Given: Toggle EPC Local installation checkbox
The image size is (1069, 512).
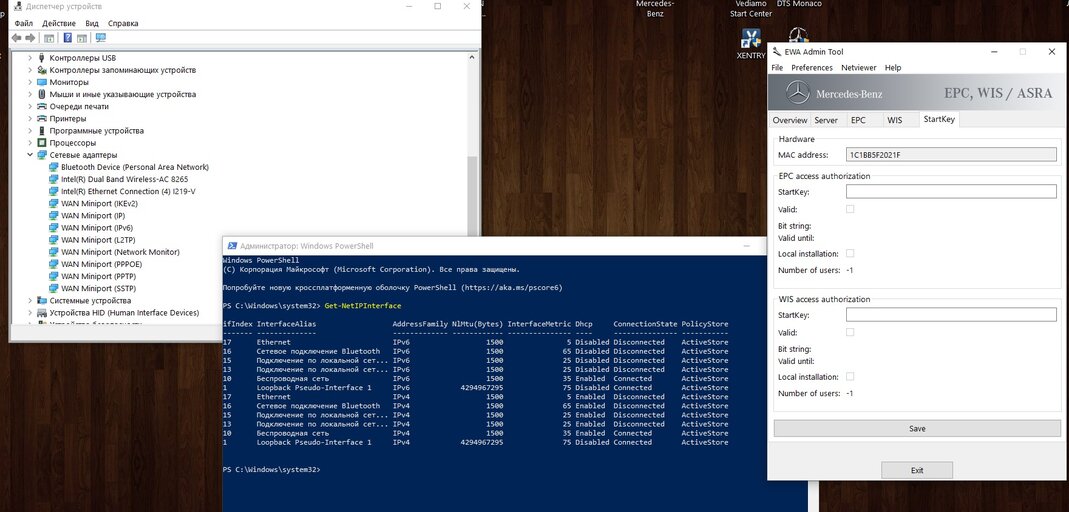Looking at the screenshot, I should (x=850, y=254).
